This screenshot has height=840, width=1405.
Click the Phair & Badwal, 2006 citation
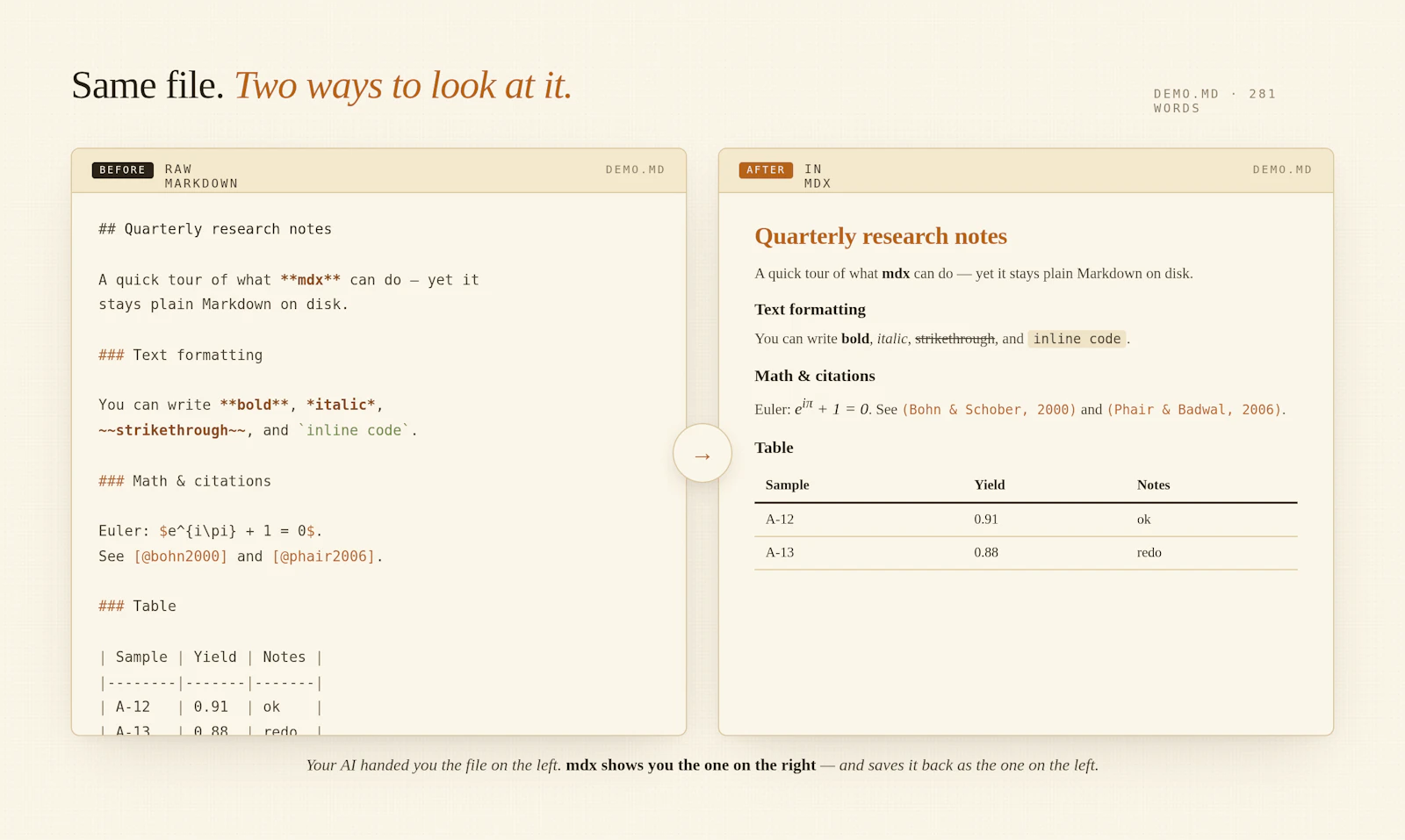[1195, 410]
